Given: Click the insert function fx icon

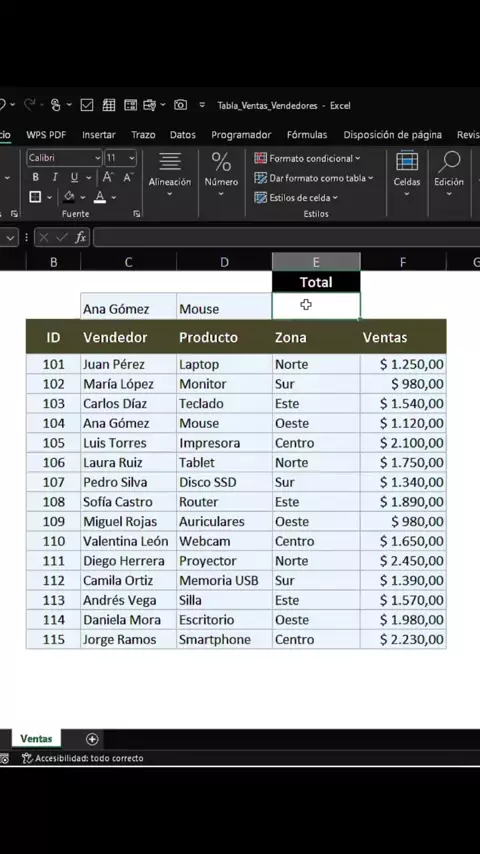Looking at the screenshot, I should tap(81, 237).
